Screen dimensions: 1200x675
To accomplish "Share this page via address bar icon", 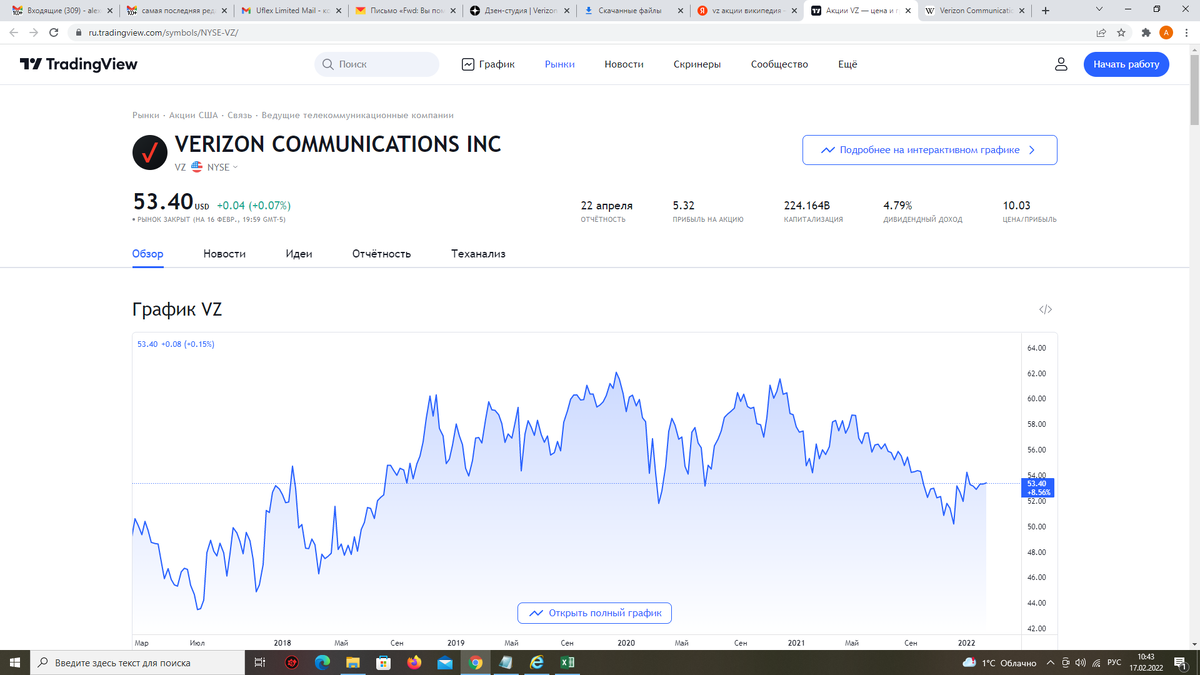I will (x=1101, y=33).
